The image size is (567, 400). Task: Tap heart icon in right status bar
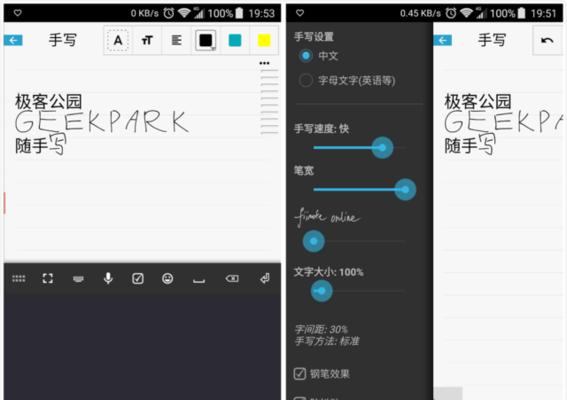pyautogui.click(x=300, y=13)
